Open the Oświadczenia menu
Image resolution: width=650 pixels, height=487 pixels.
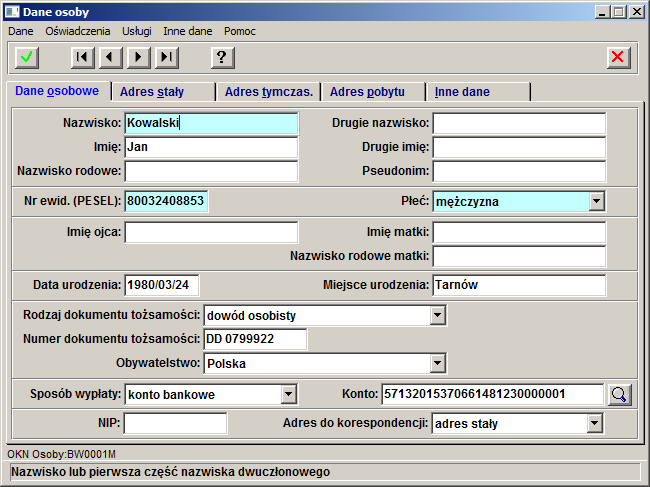point(78,31)
